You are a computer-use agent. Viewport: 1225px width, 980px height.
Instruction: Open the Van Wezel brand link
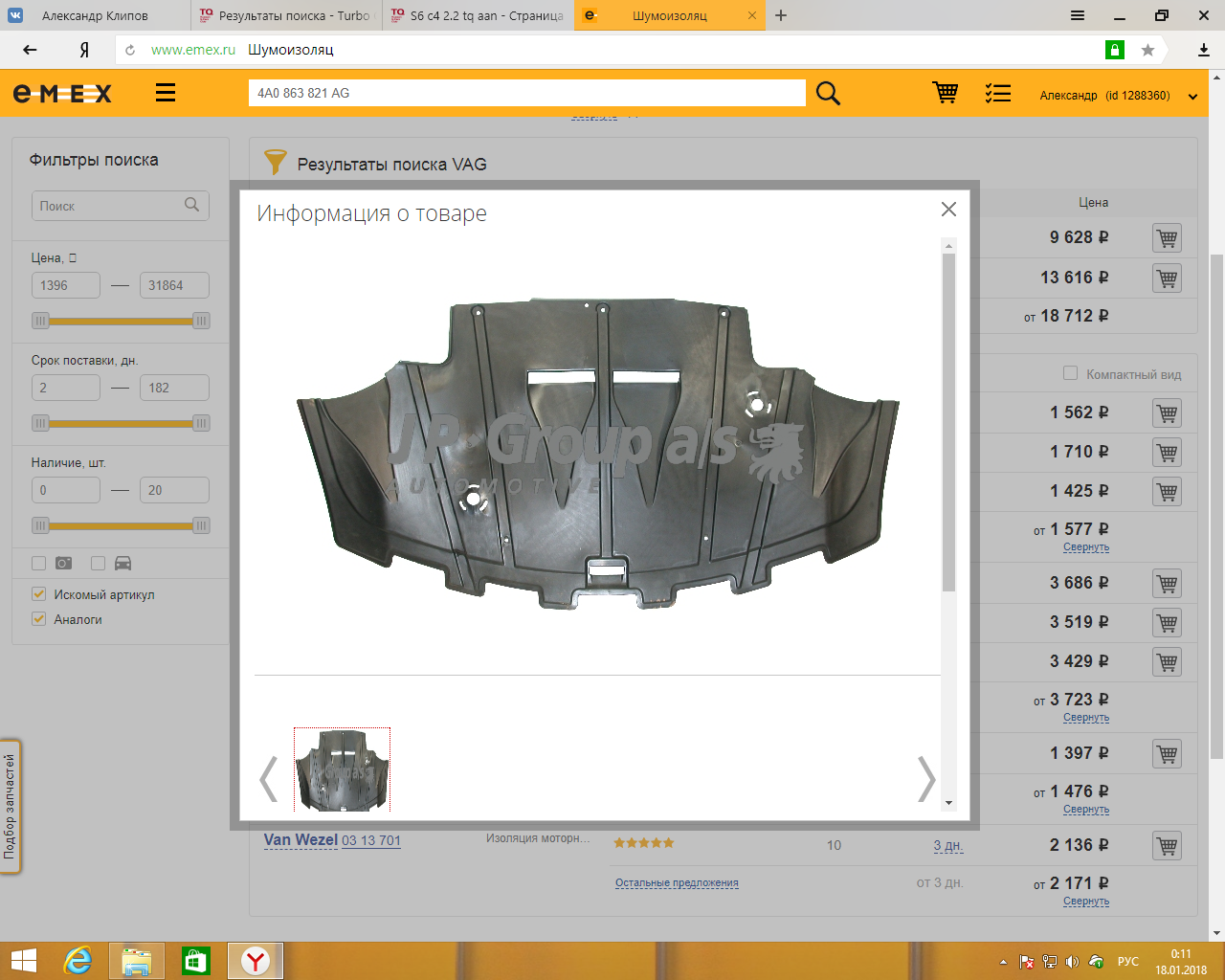click(x=301, y=840)
